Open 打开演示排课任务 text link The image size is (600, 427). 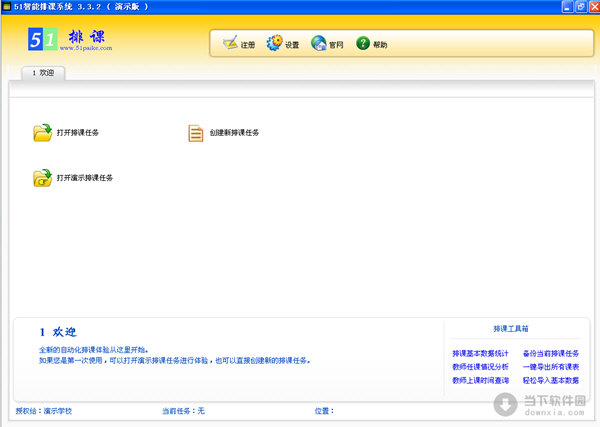[85, 178]
